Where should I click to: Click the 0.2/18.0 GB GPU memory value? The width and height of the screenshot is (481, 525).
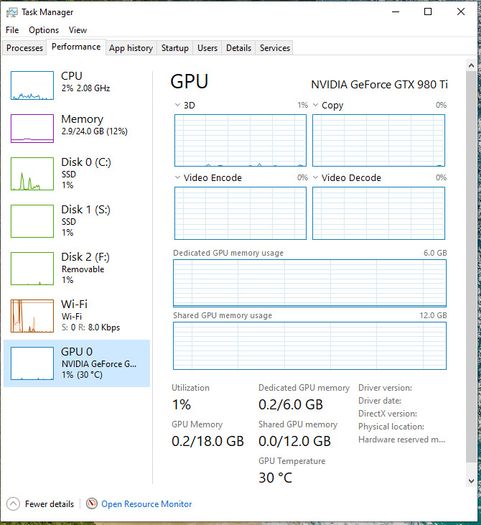pos(208,441)
